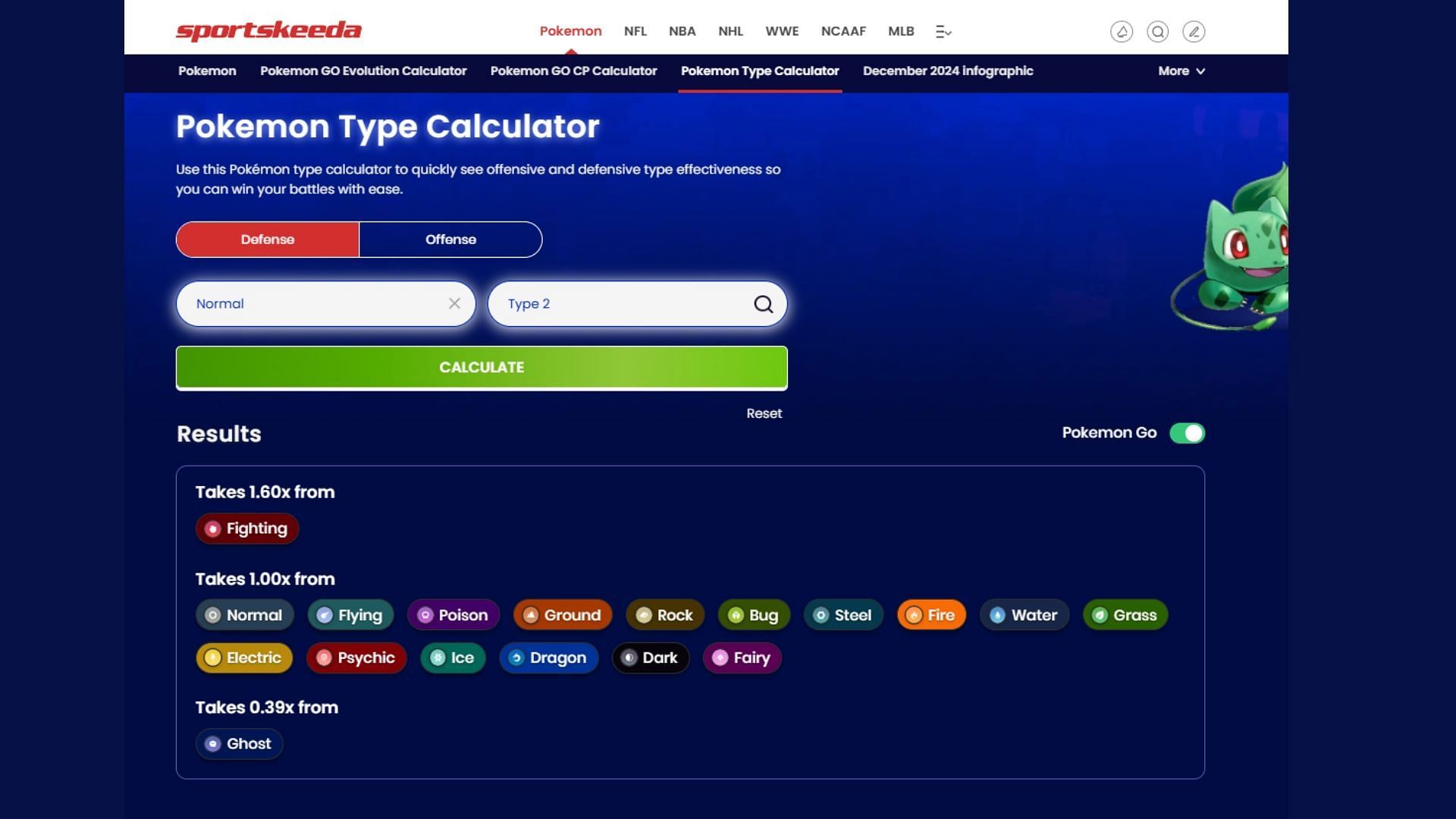Select the Ice type chip
The image size is (1456, 819).
tap(453, 658)
